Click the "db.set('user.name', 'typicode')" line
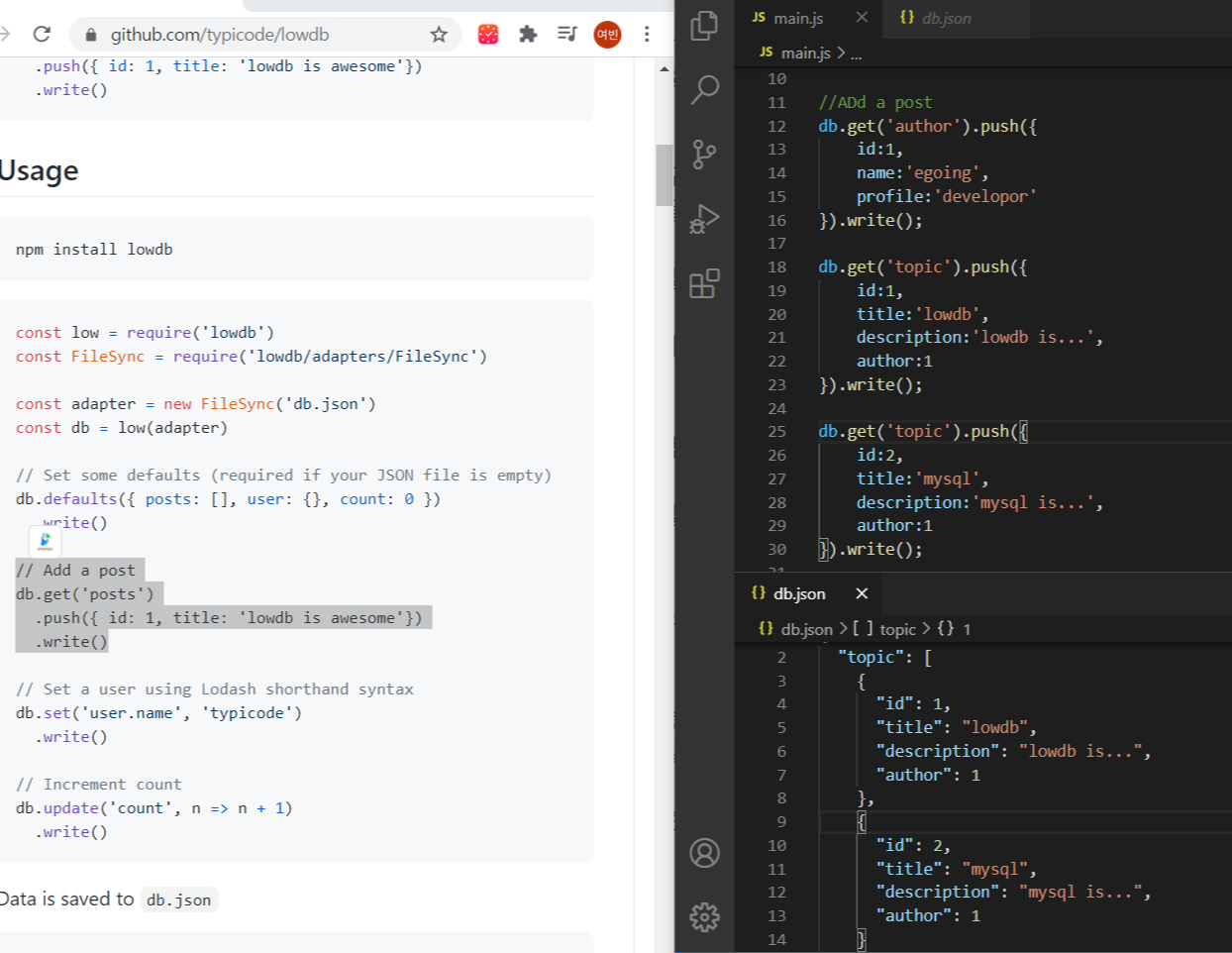 pos(158,713)
